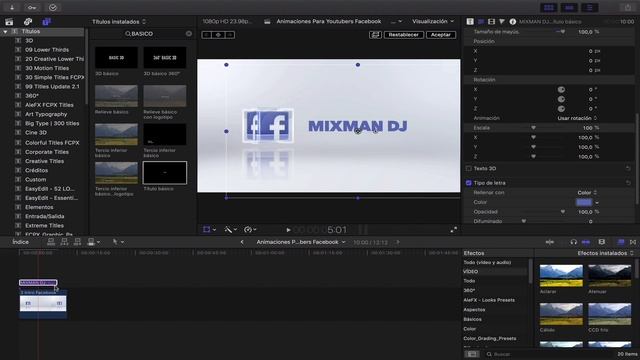Viewport: 640px width, 360px height.
Task: Open the photos and audio sidebar icon
Action: [x=28, y=22]
